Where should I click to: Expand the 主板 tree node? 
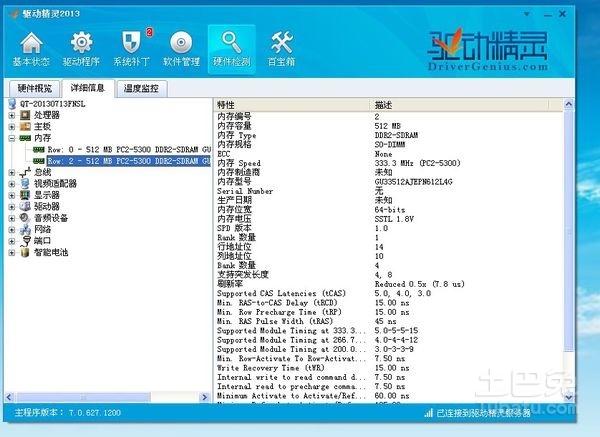tap(12, 127)
